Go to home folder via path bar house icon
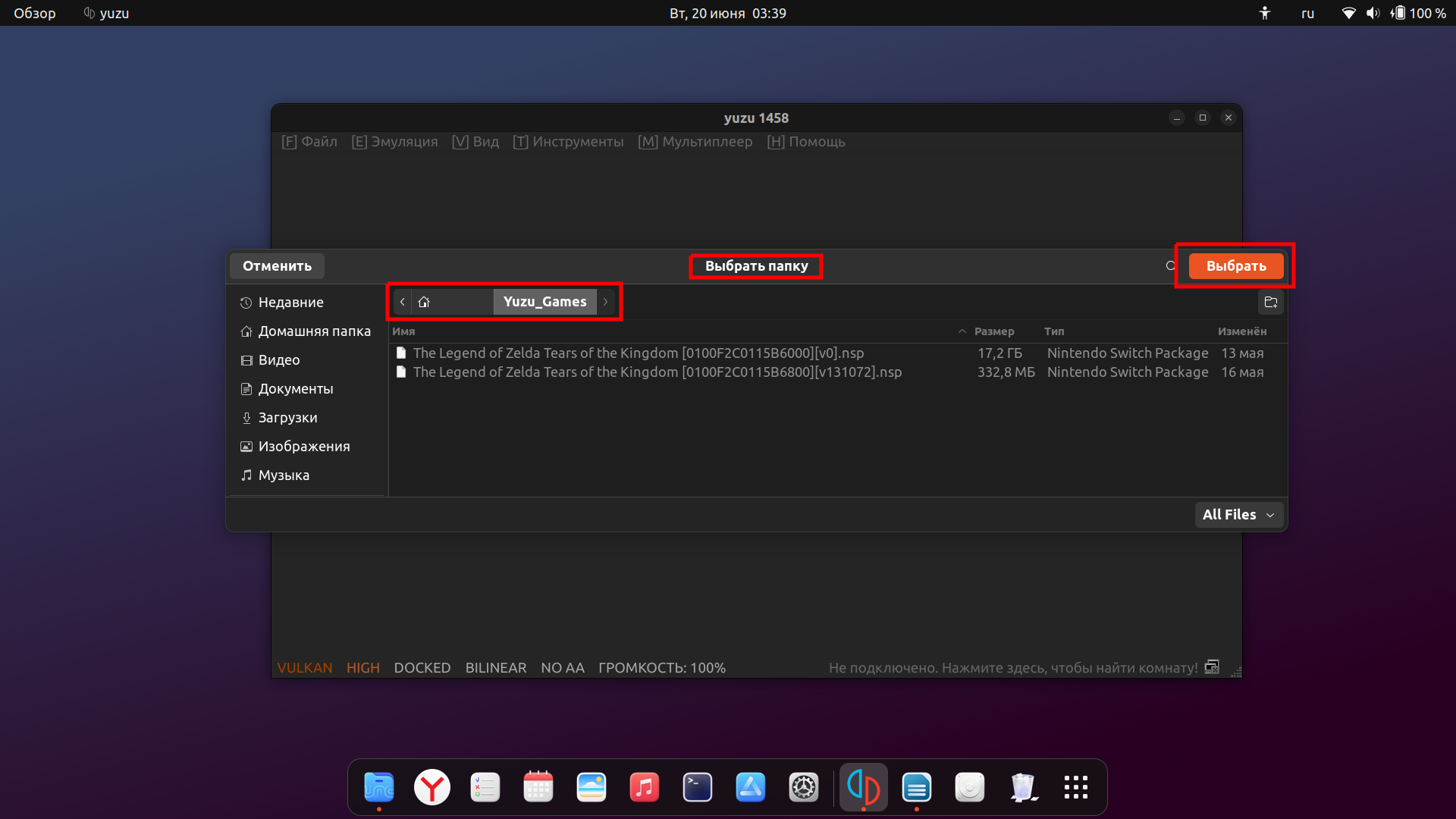Image resolution: width=1456 pixels, height=819 pixels. coord(424,302)
